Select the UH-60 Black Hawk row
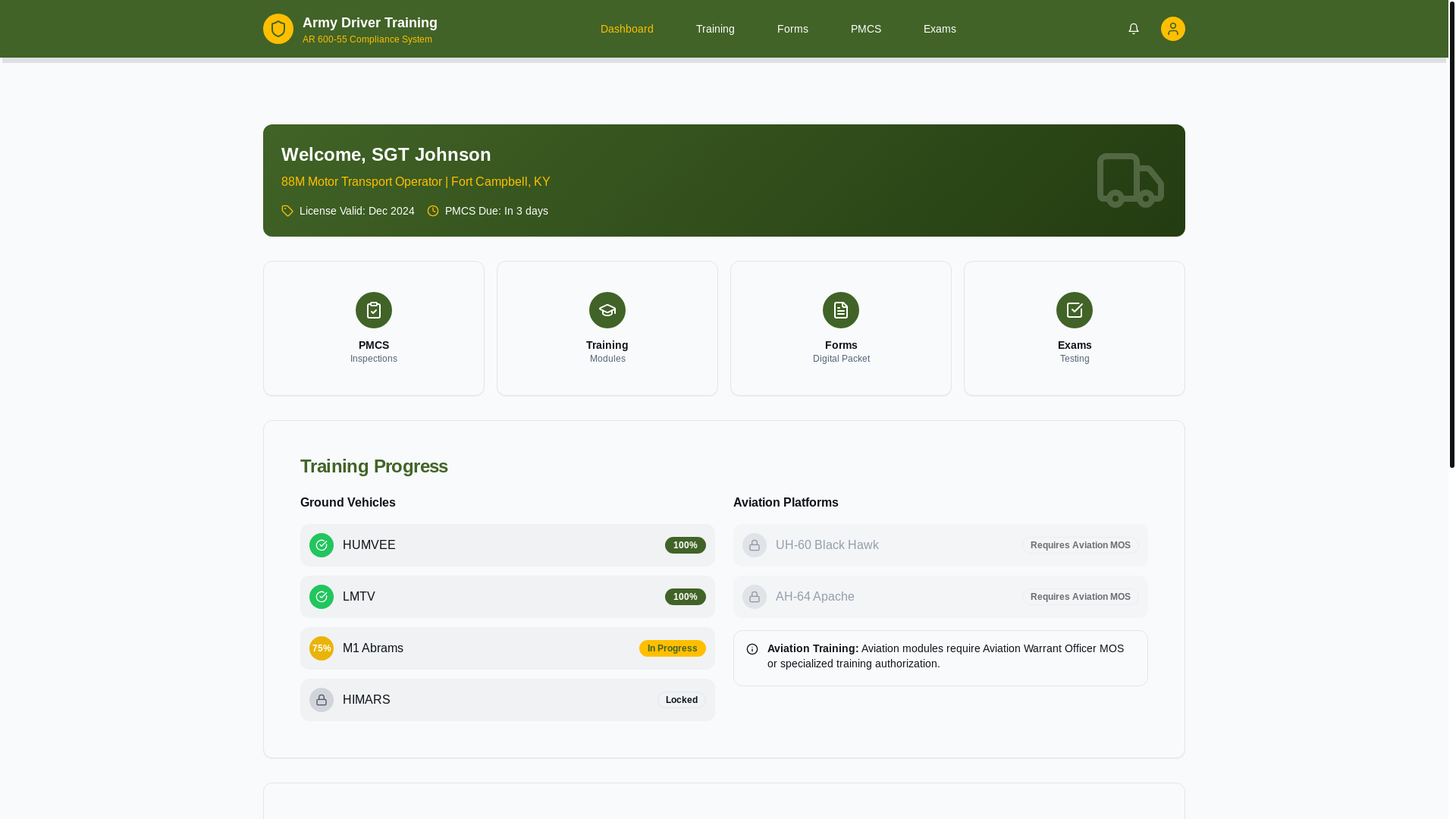The width and height of the screenshot is (1456, 819). pyautogui.click(x=940, y=545)
